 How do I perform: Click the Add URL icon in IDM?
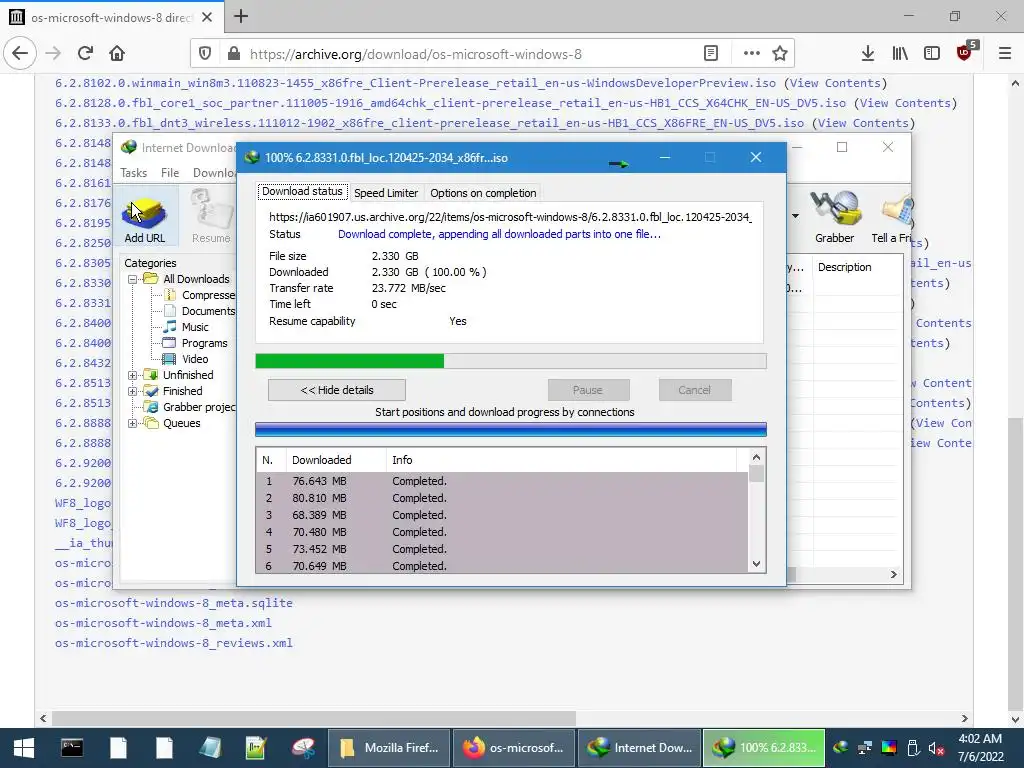point(144,216)
